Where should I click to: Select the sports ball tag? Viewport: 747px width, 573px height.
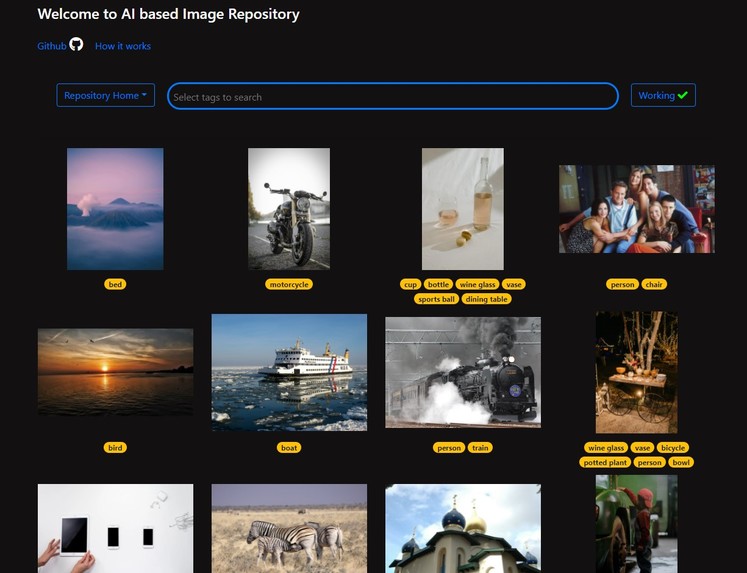point(436,299)
